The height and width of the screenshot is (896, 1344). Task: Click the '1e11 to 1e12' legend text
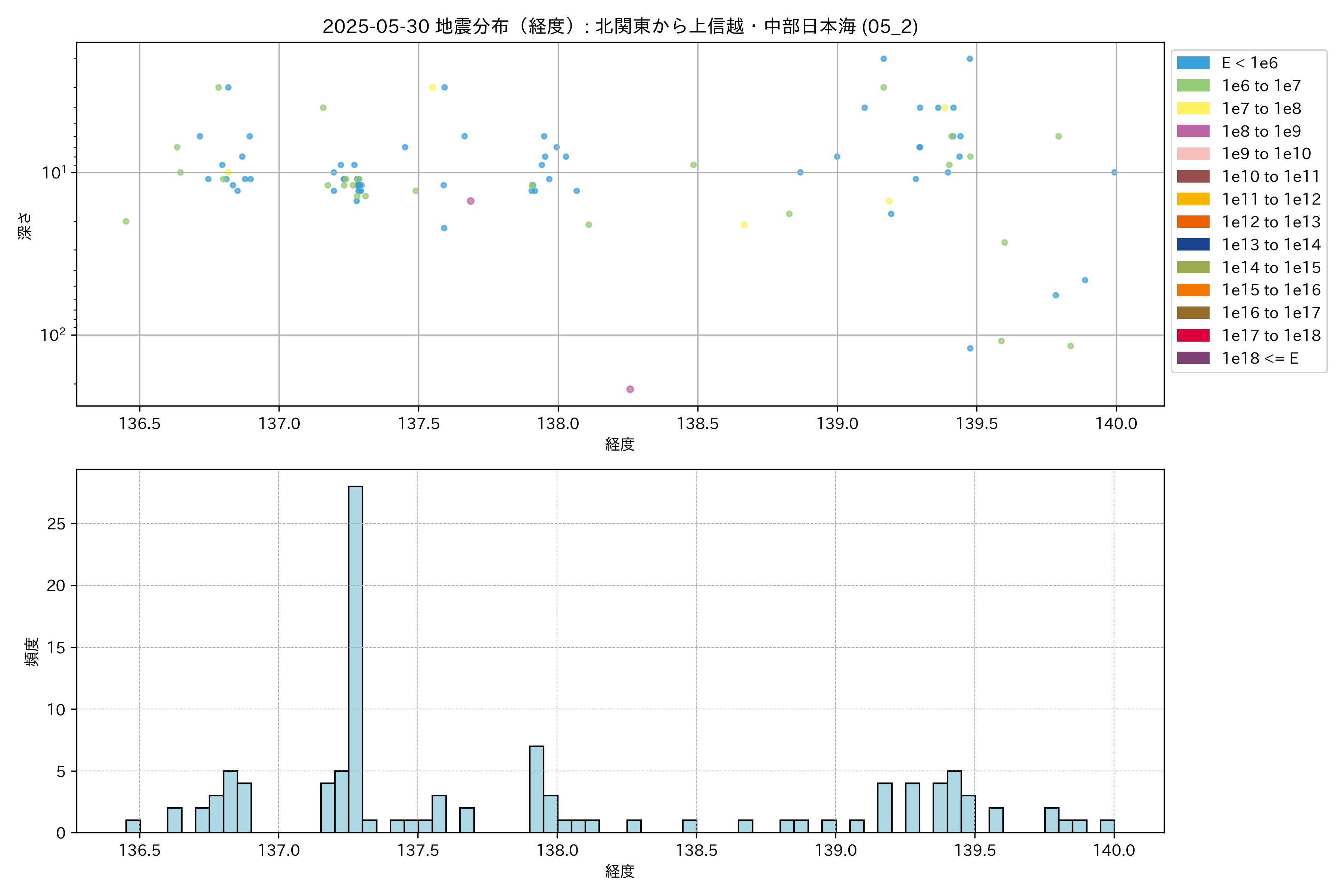(1271, 199)
